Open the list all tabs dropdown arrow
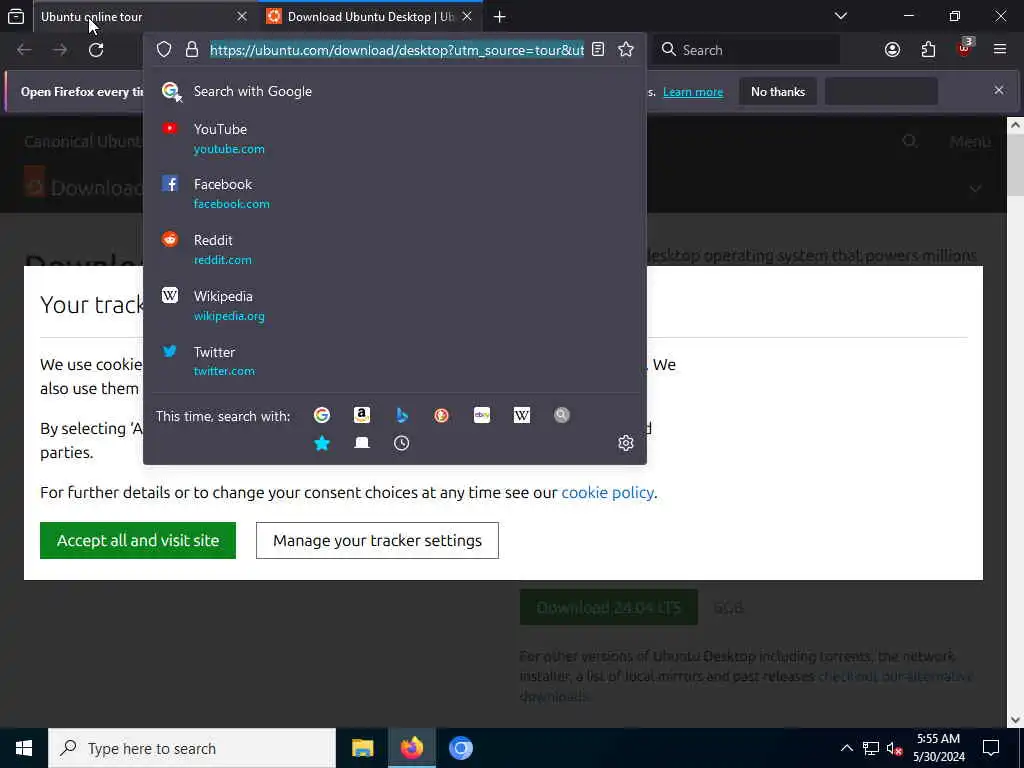This screenshot has width=1024, height=768. 841,16
